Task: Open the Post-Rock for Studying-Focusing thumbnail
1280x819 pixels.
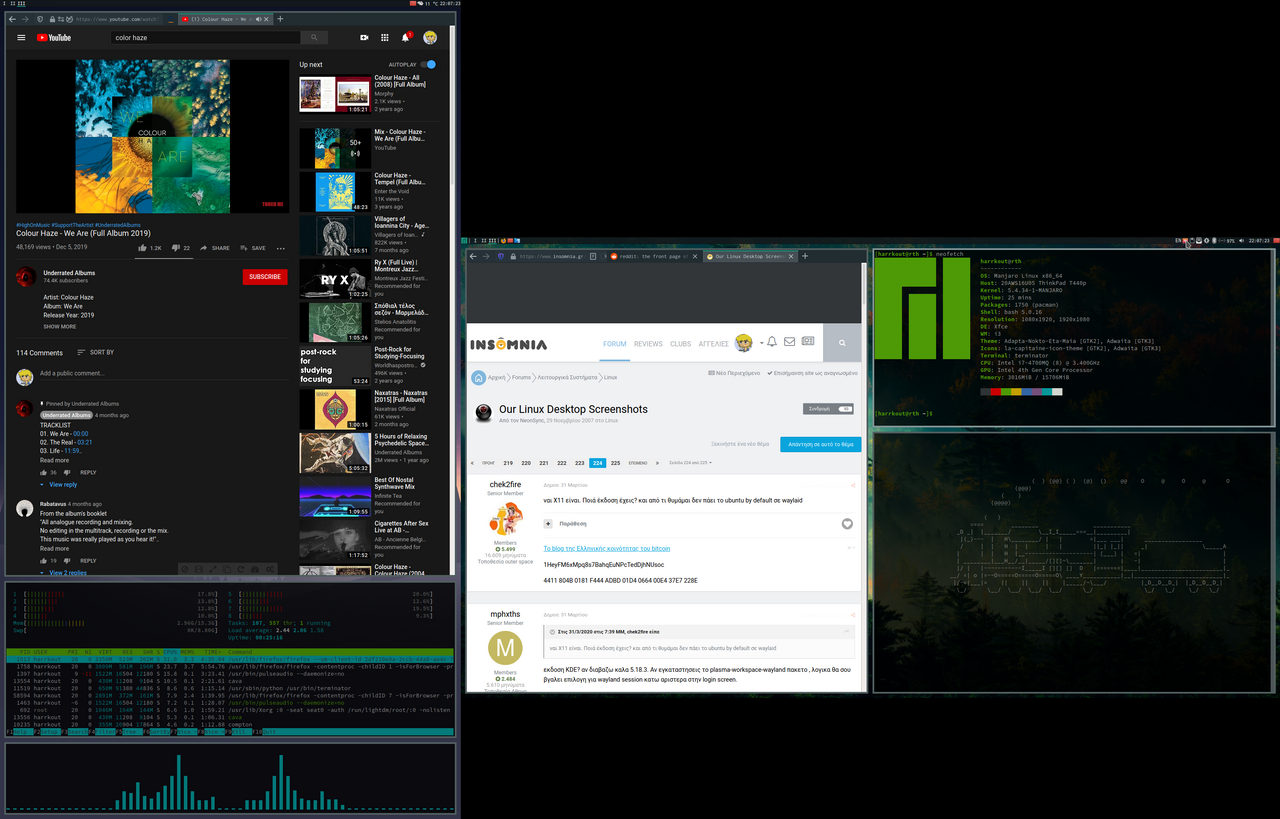Action: (335, 366)
